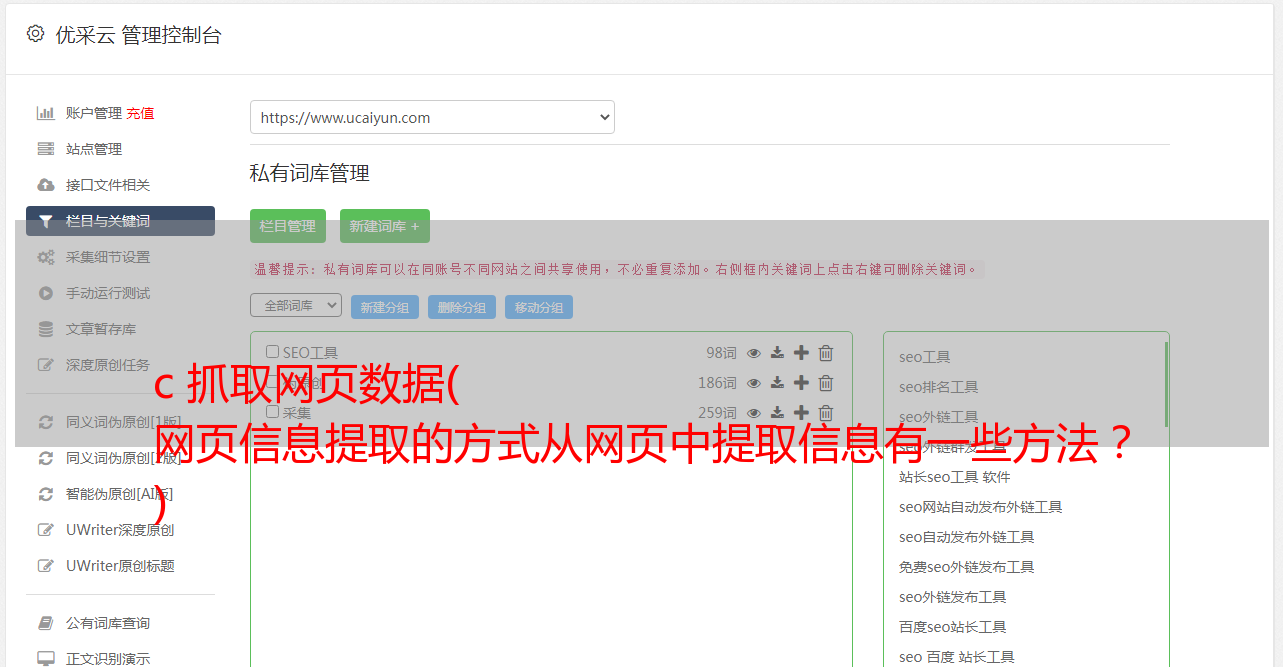The height and width of the screenshot is (667, 1283).
Task: Select keyword 'seo排名工具'
Action: 938,387
